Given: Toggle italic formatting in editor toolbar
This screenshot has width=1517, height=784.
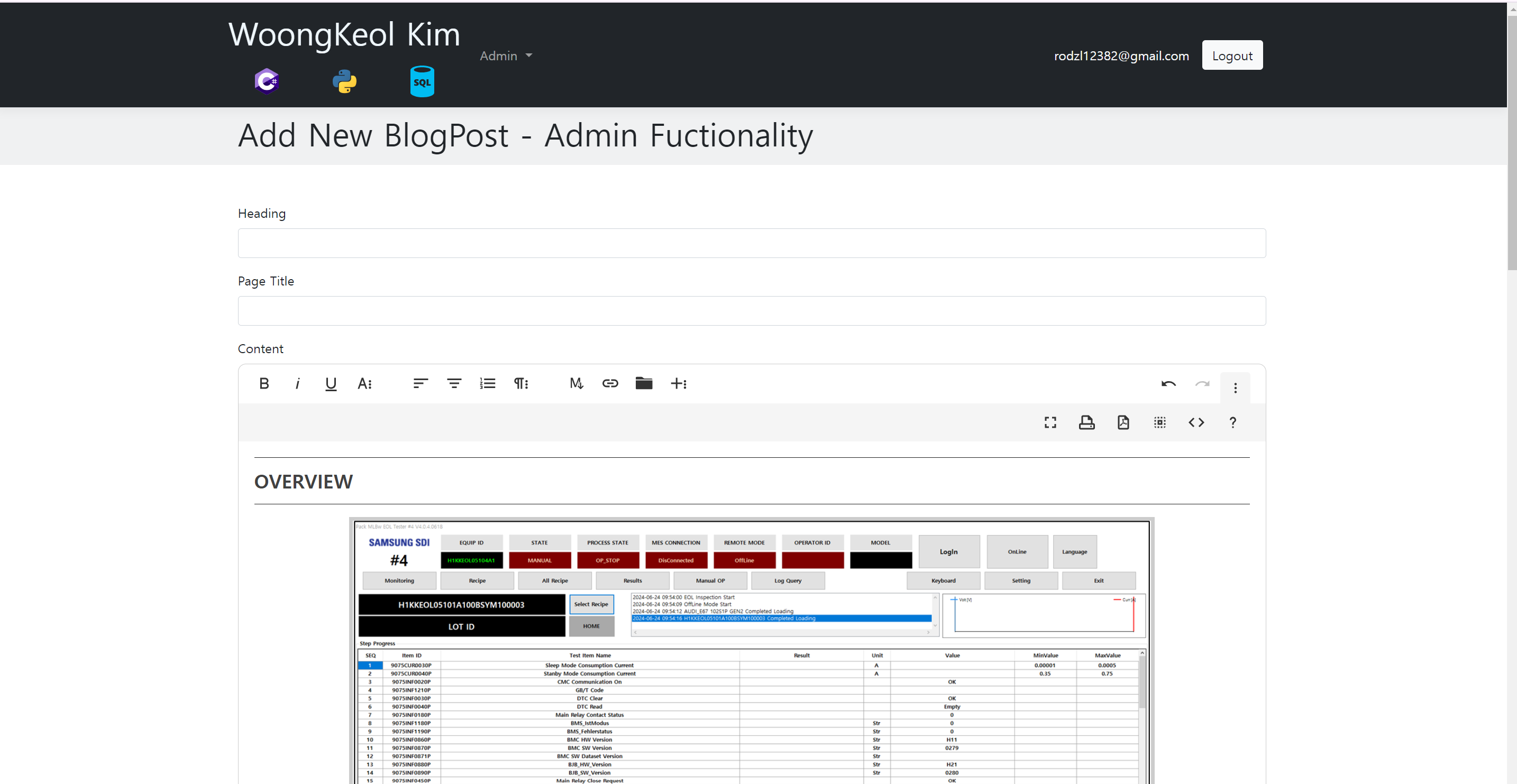Looking at the screenshot, I should 297,384.
